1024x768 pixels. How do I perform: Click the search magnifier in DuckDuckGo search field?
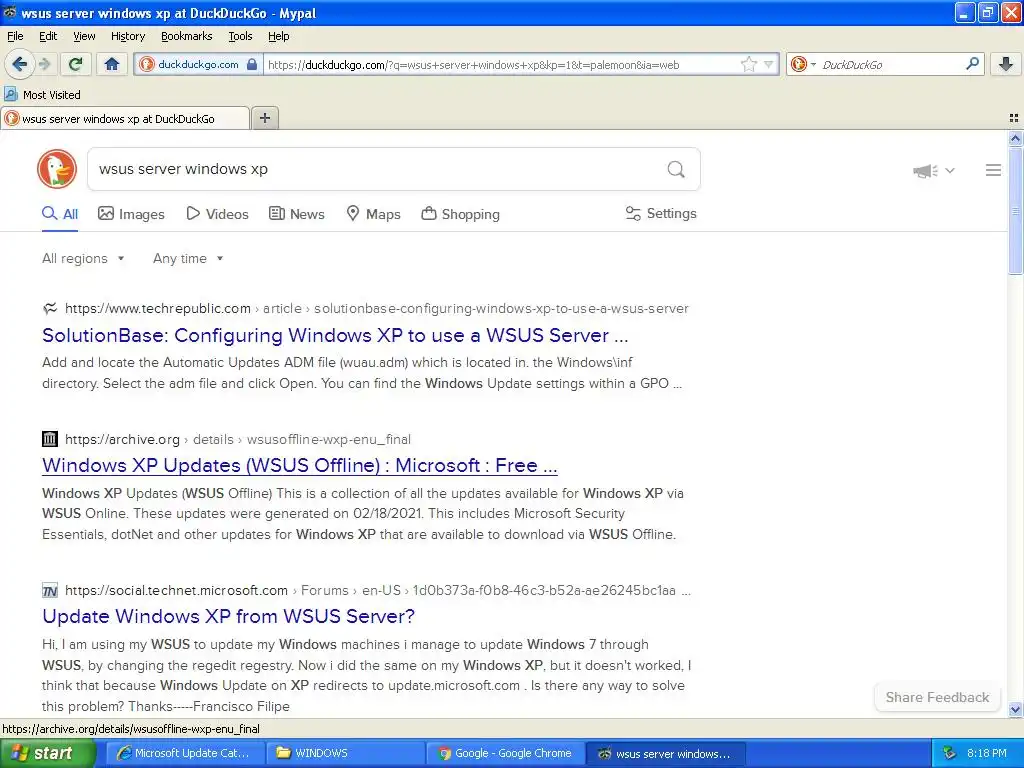676,170
